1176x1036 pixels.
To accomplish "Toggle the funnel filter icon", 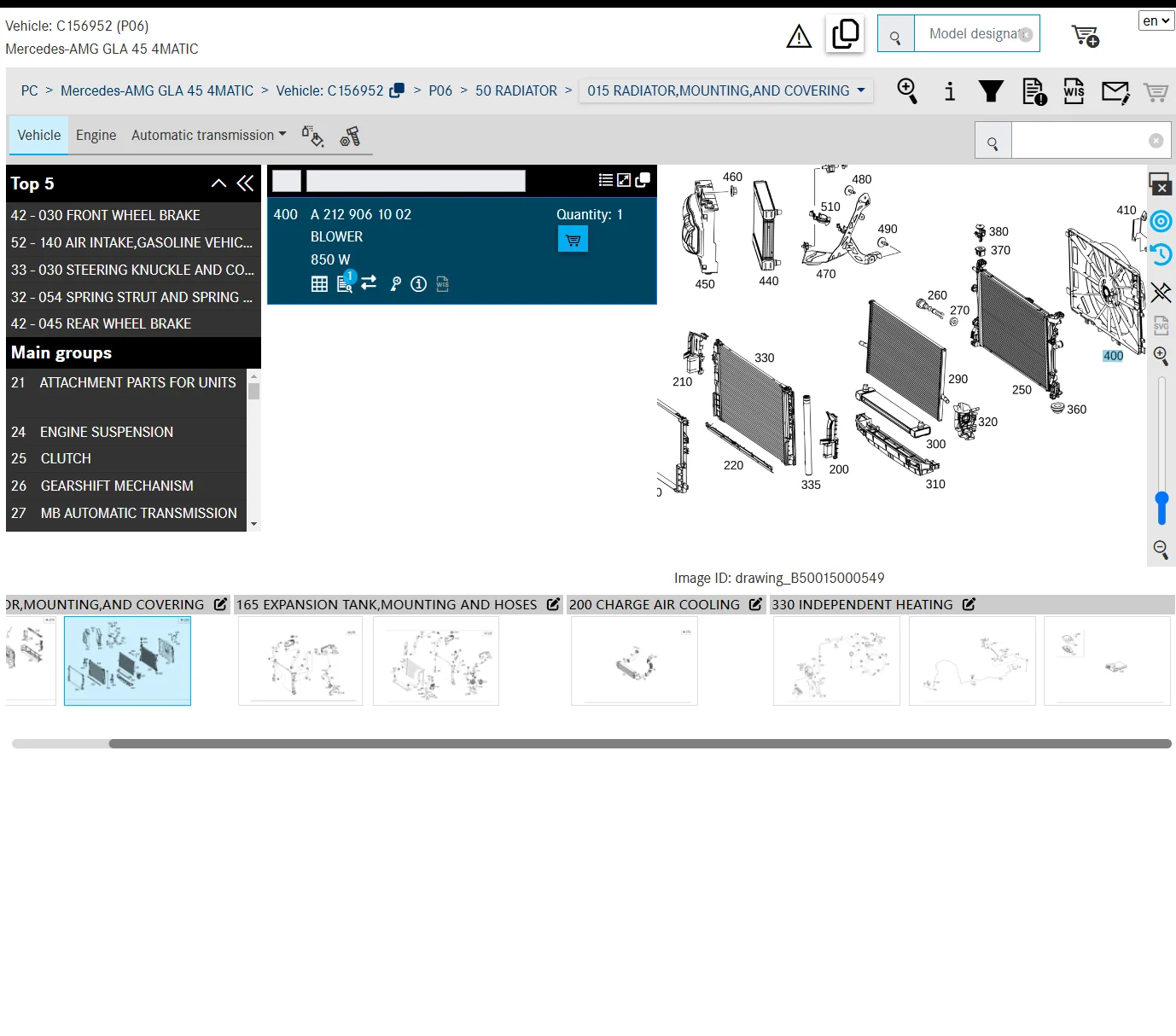I will point(991,91).
